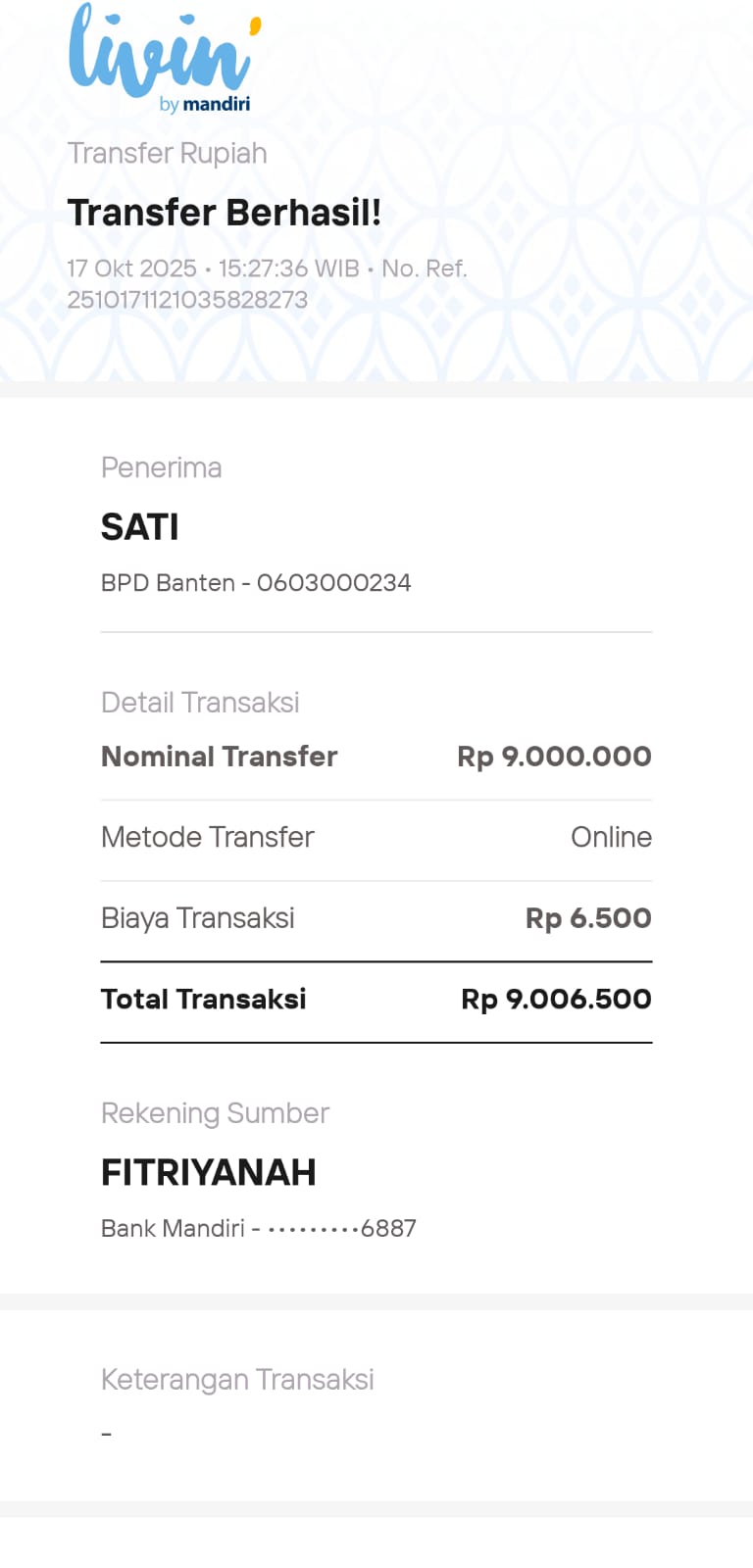Click the "Rekening Sumber" section heading

(215, 1113)
